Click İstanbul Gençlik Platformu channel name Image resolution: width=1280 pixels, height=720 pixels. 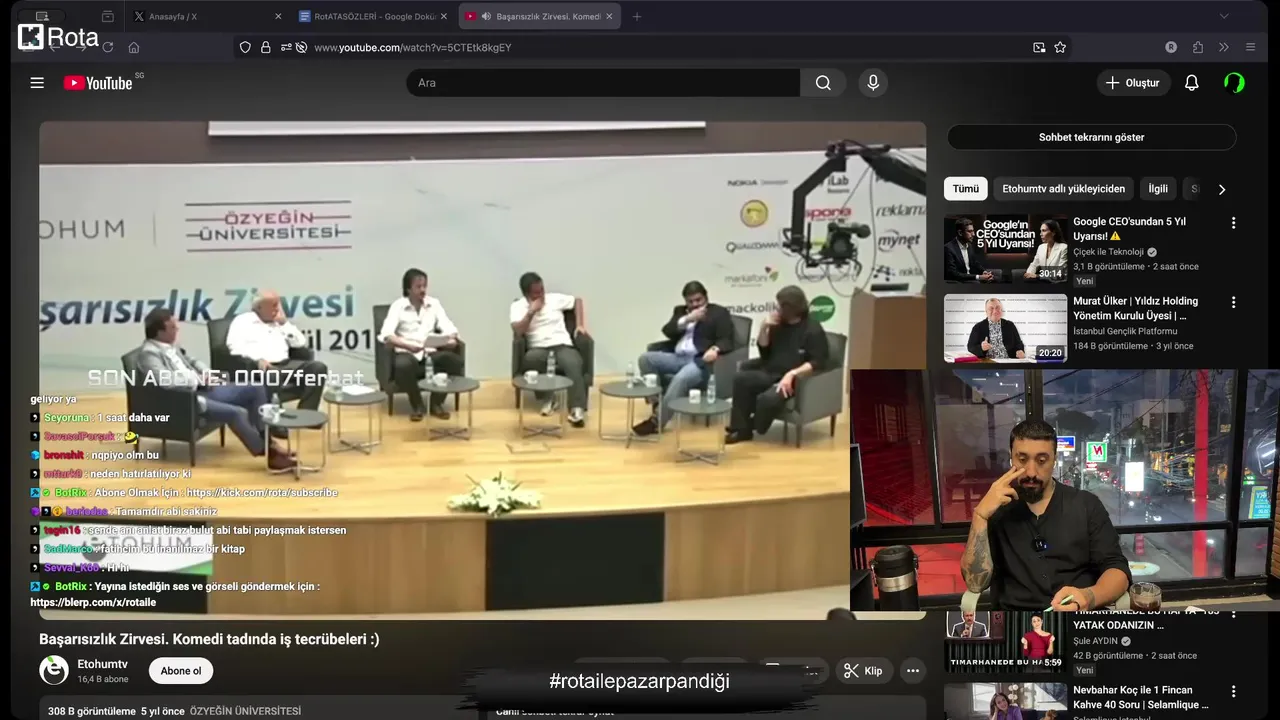pos(1125,331)
